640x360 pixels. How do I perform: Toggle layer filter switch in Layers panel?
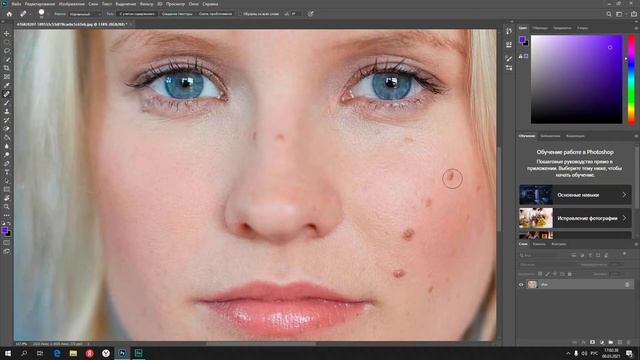click(x=624, y=254)
